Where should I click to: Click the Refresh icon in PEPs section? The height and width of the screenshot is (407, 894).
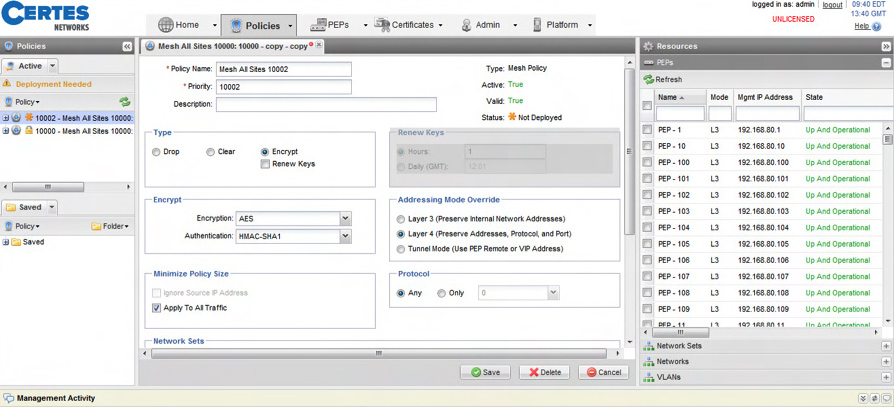[x=649, y=79]
